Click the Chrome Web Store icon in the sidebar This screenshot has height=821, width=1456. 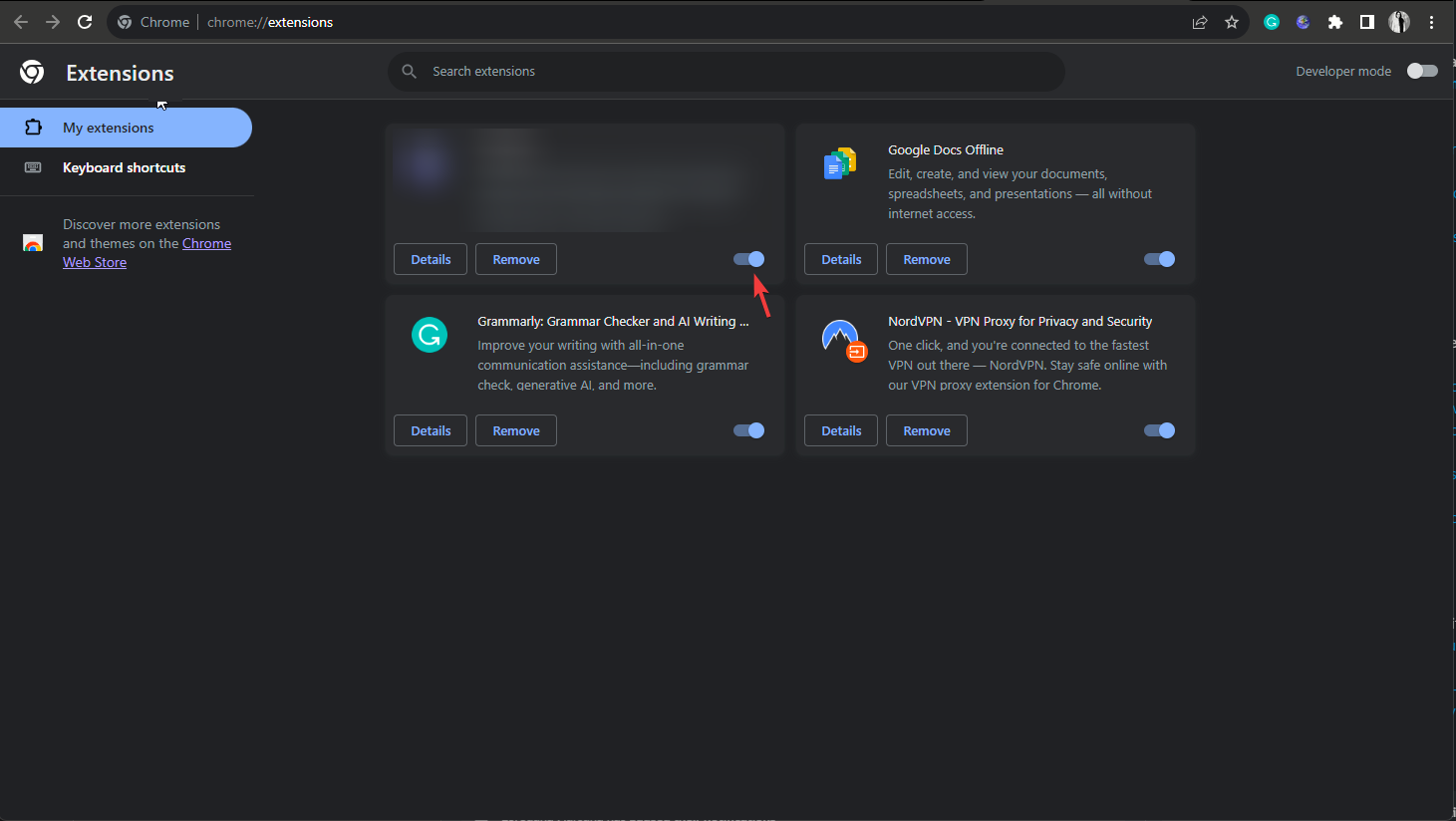(33, 242)
